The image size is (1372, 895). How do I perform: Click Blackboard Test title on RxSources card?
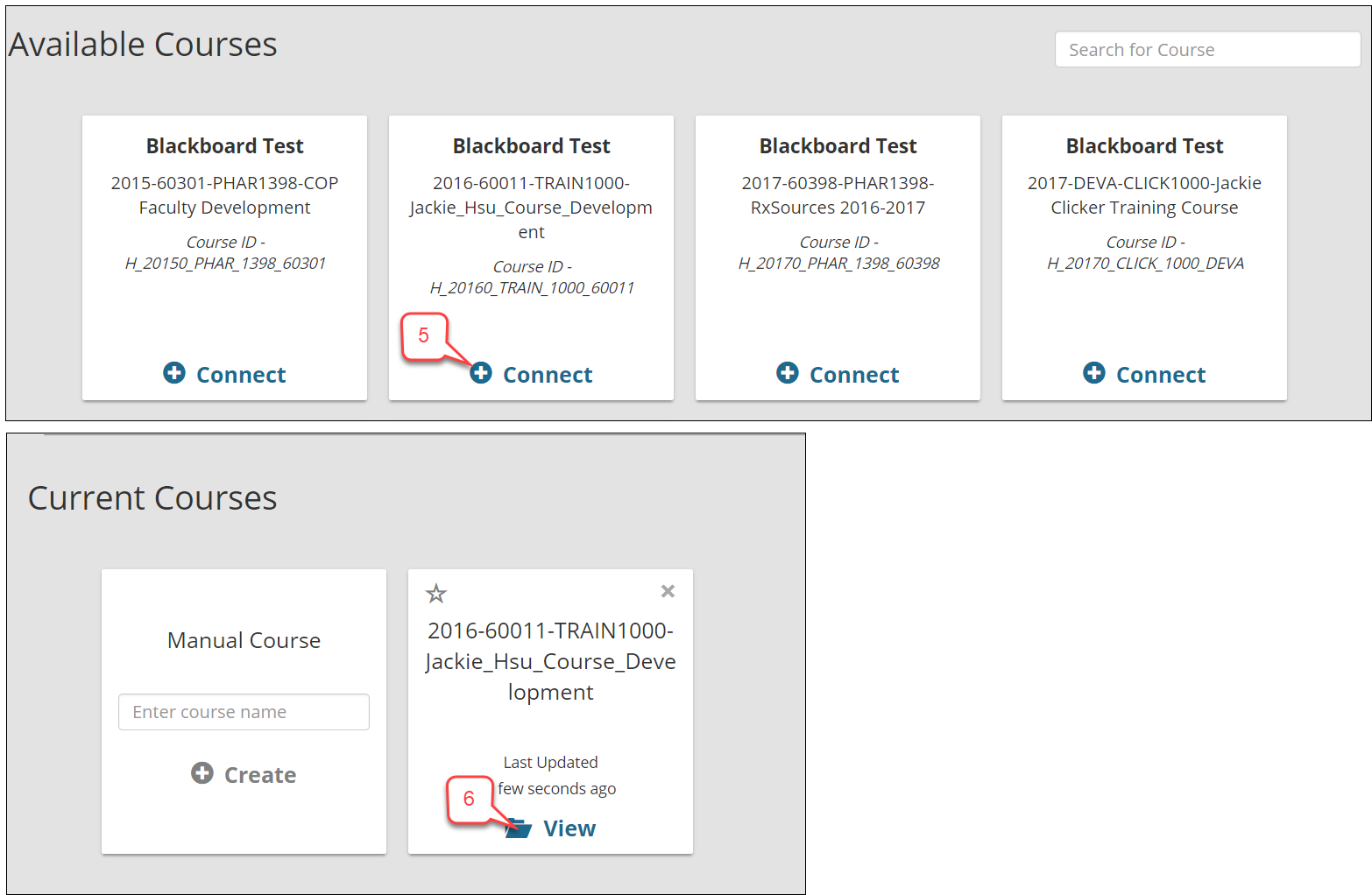[x=838, y=146]
